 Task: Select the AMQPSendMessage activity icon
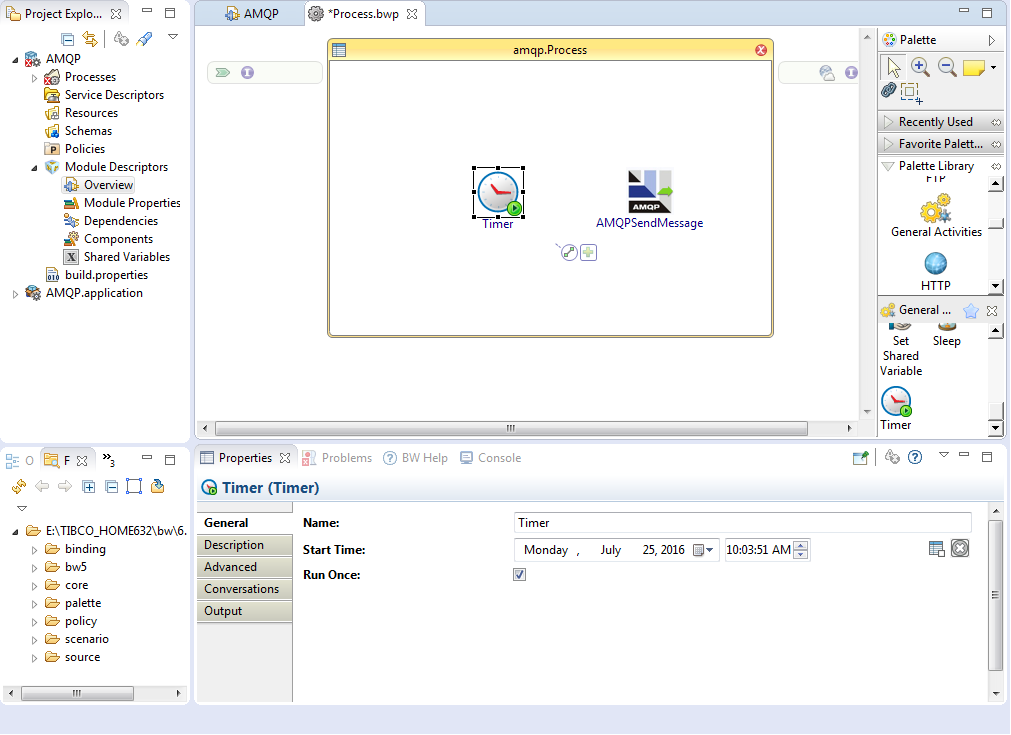(650, 191)
